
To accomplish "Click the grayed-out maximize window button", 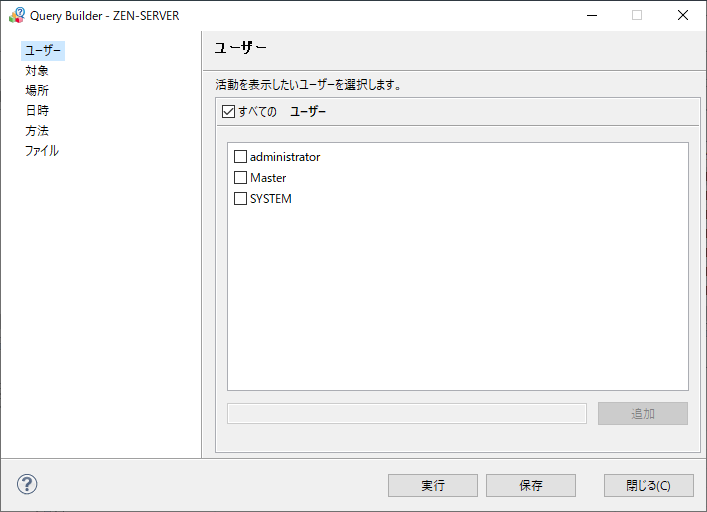I will pyautogui.click(x=637, y=15).
